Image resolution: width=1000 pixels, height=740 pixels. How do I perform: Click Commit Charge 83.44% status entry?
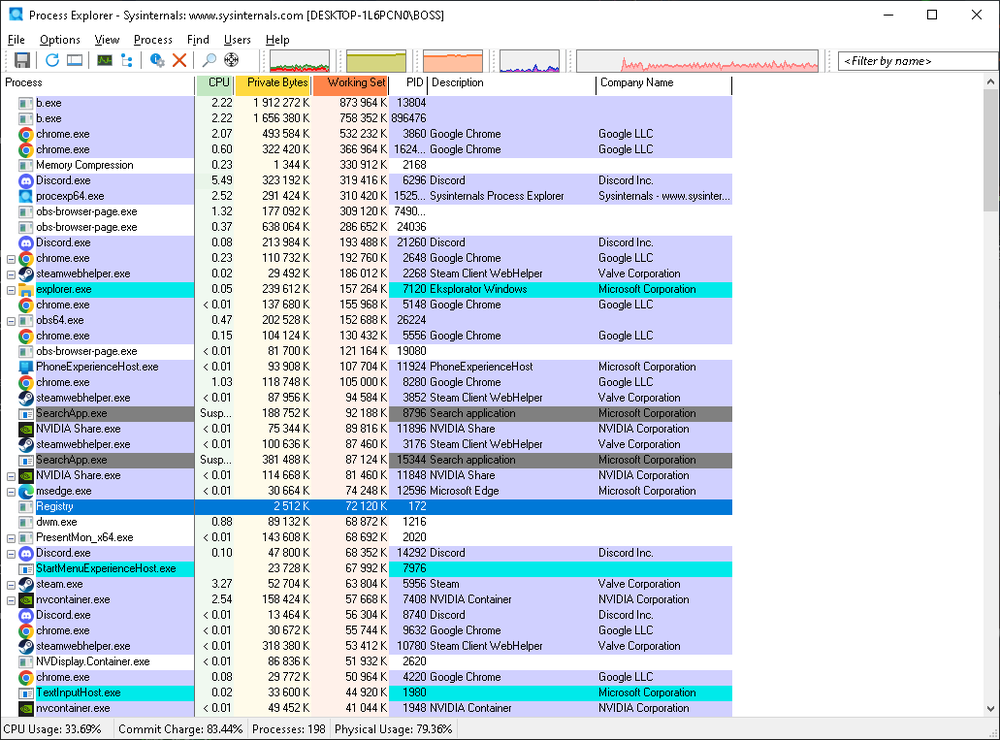coord(180,729)
